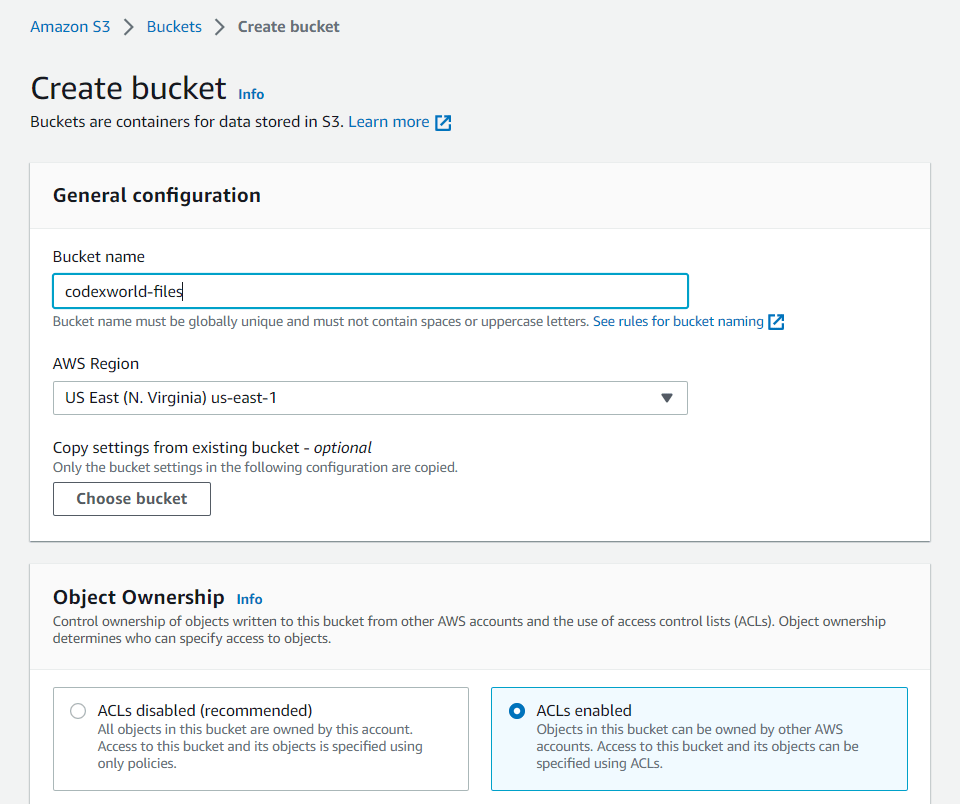Image resolution: width=960 pixels, height=804 pixels.
Task: Go to the "Buckets" breadcrumb link
Action: click(x=173, y=26)
